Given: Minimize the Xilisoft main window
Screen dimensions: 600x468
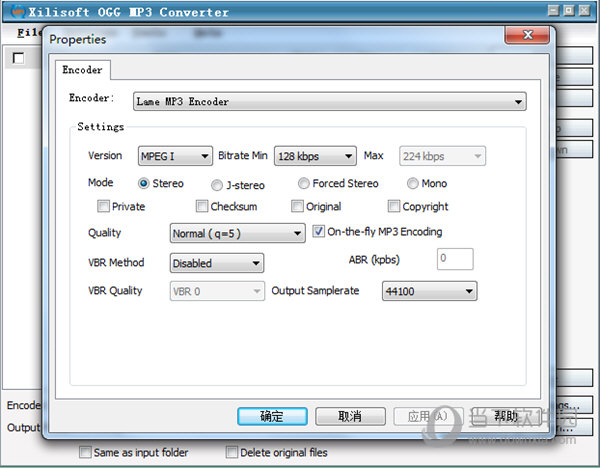Looking at the screenshot, I should click(x=553, y=11).
